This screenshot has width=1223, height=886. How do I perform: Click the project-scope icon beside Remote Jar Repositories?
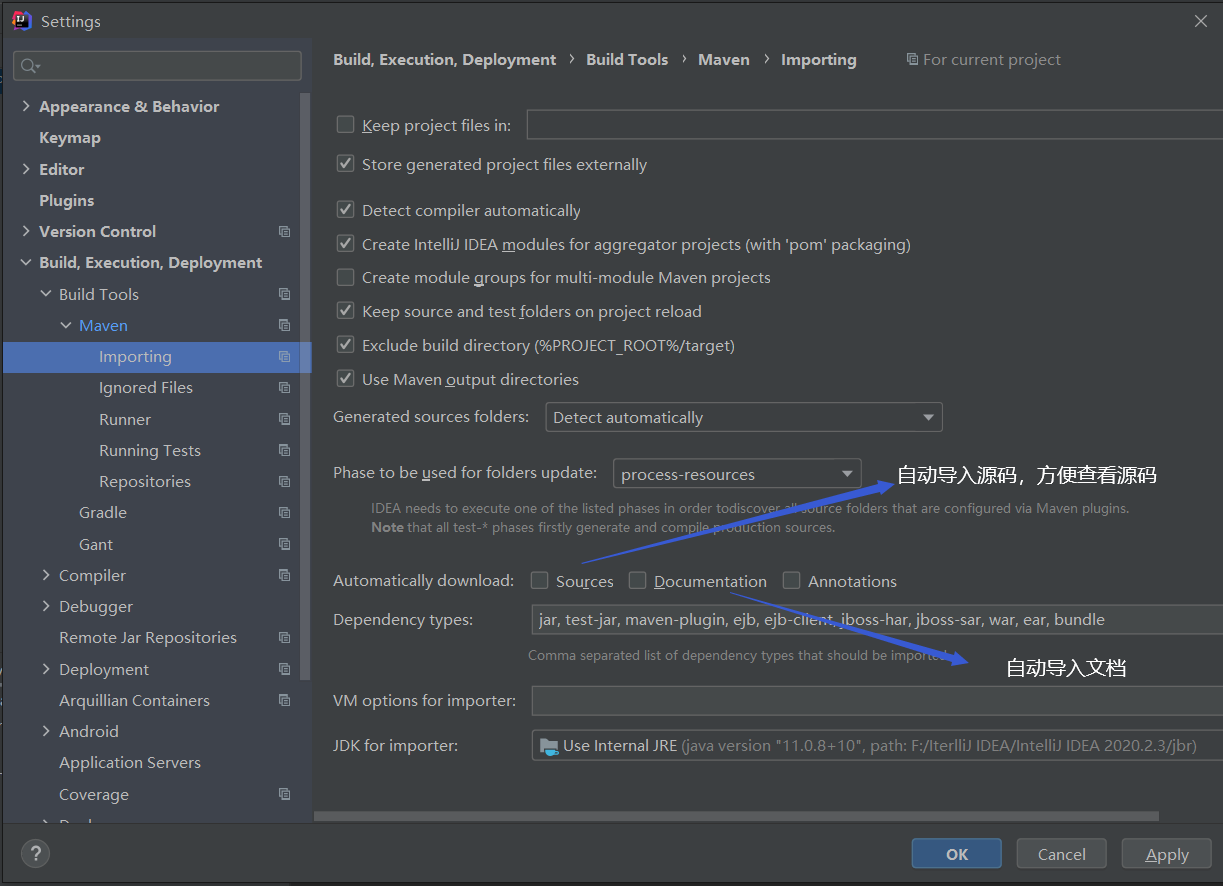click(x=285, y=638)
